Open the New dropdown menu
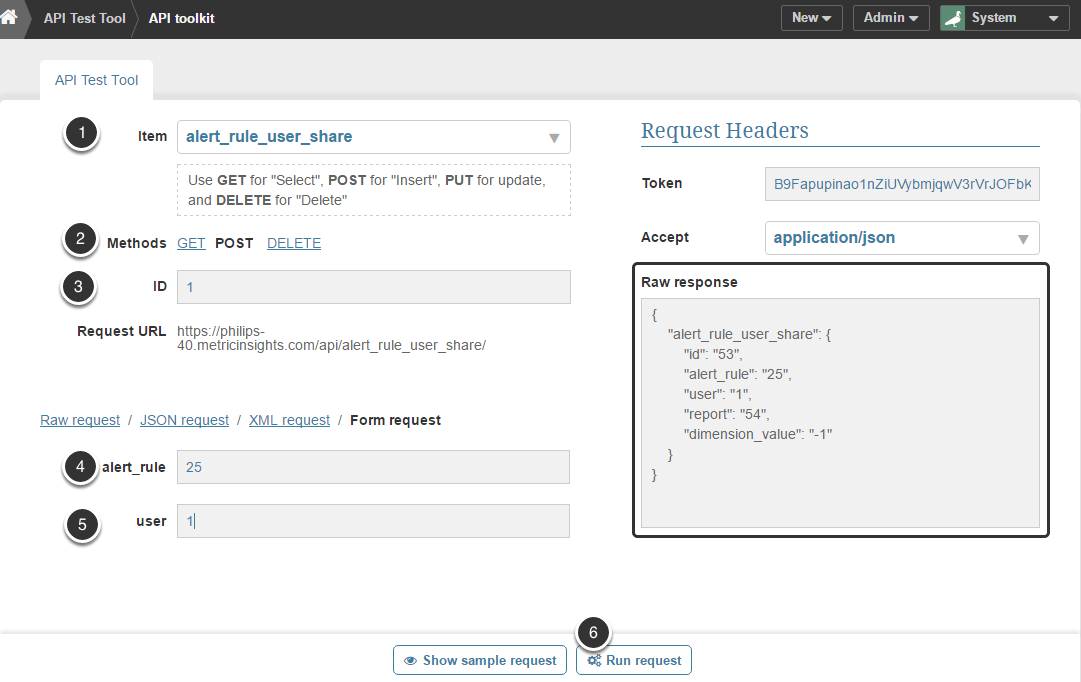The width and height of the screenshot is (1081, 682). coord(811,18)
